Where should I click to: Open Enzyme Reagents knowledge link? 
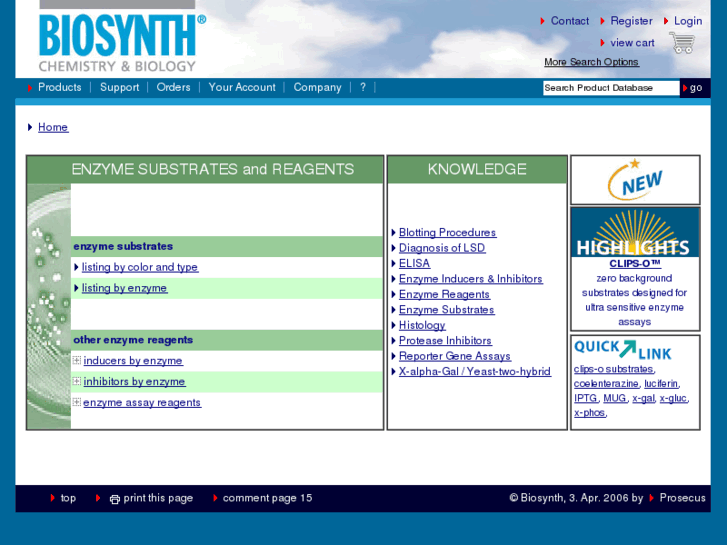click(444, 294)
